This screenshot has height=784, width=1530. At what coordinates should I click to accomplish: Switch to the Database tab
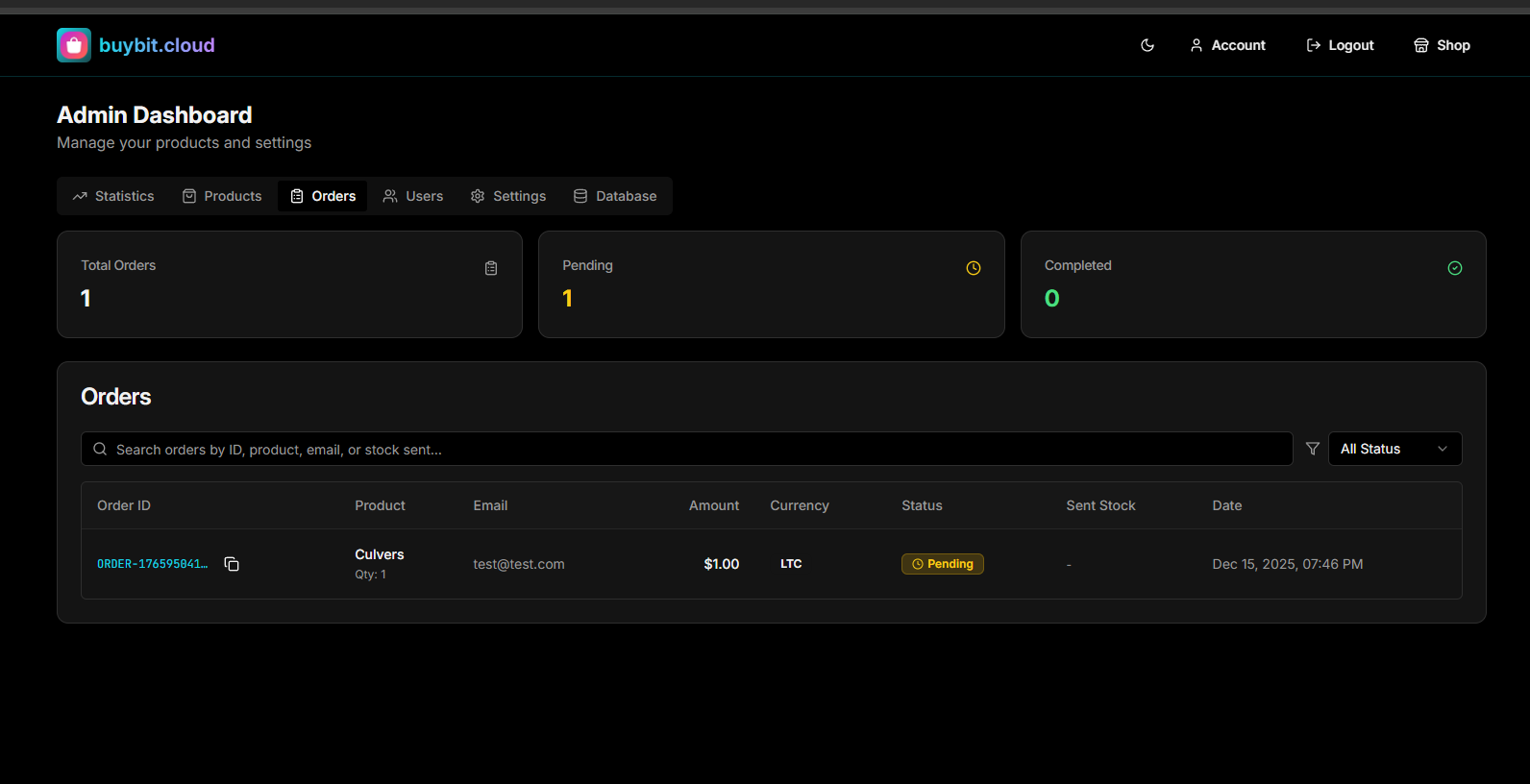[x=615, y=196]
